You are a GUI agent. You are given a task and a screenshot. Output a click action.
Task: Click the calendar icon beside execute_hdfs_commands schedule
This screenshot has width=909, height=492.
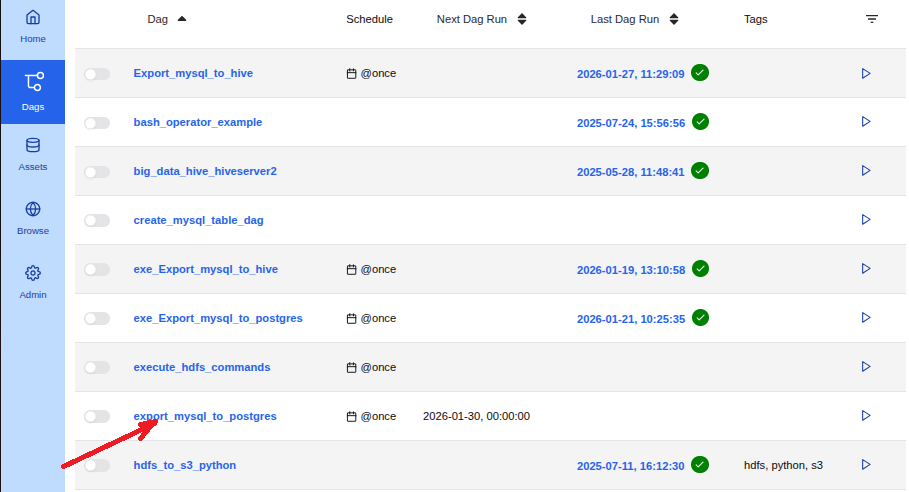(x=351, y=367)
